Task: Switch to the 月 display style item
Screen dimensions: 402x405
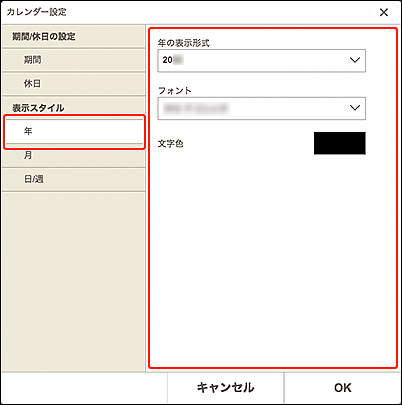Action: pos(73,155)
